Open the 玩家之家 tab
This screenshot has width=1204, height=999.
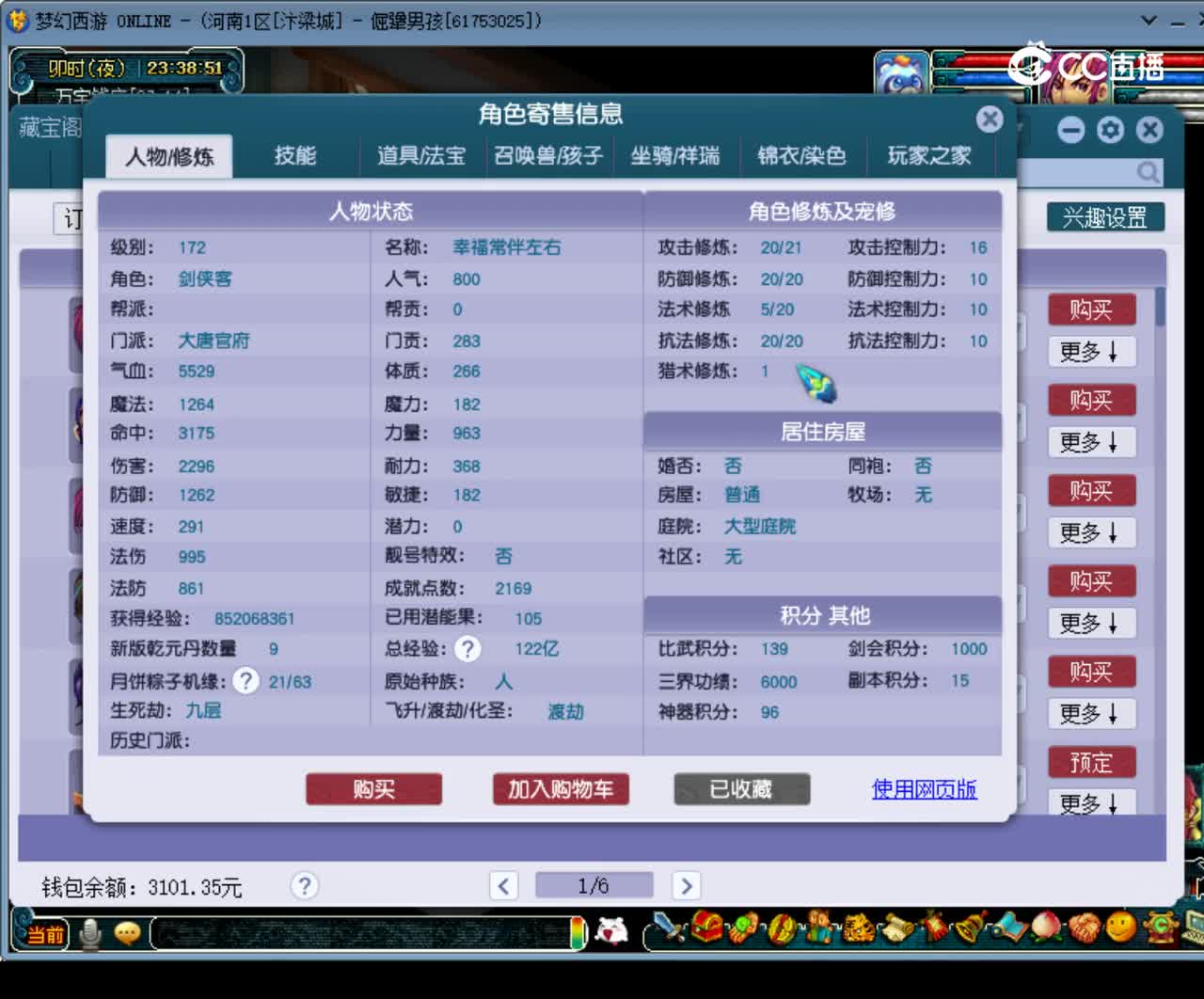point(929,156)
